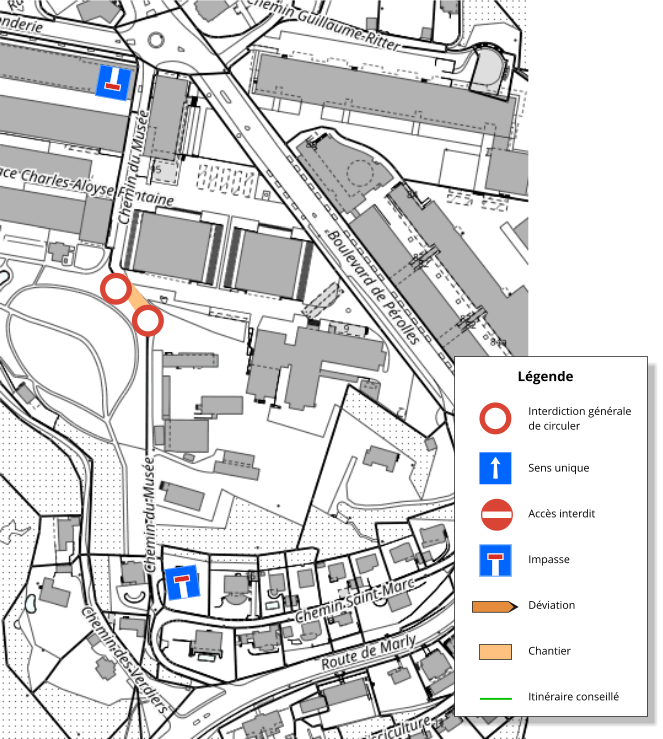Screen dimensions: 663x739
Task: Select the lower-right red no-traffic circle on the map
Action: coord(148,321)
